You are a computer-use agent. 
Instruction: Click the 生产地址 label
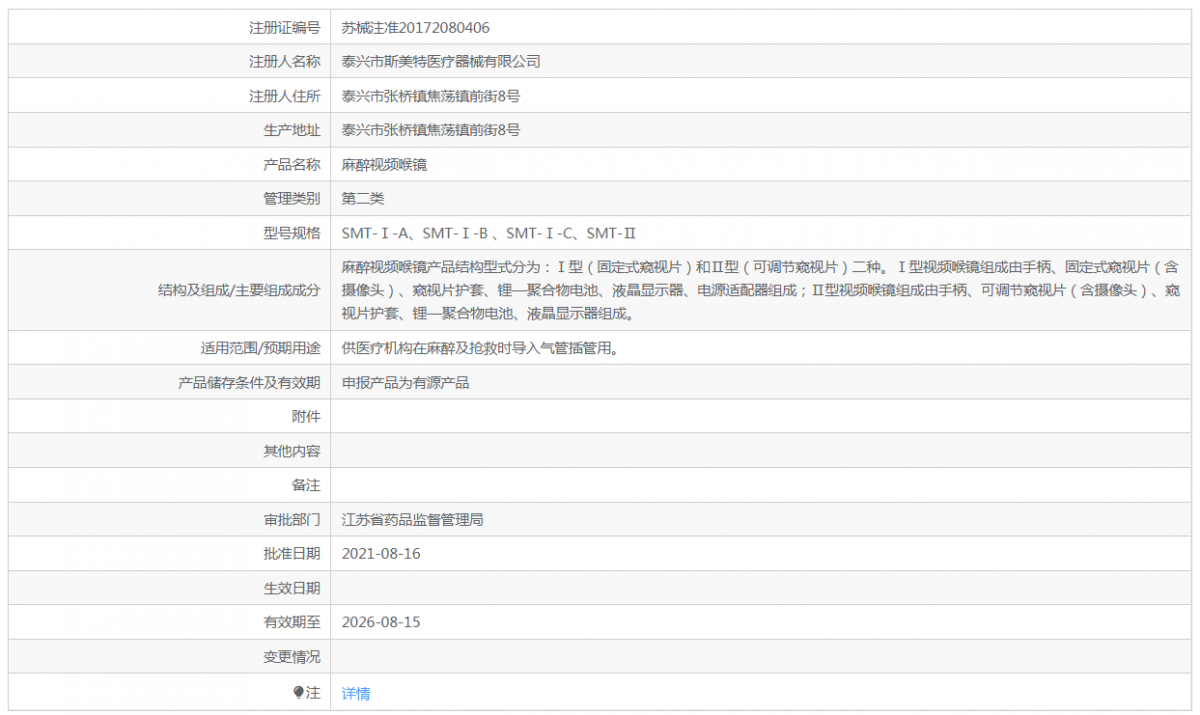click(292, 130)
